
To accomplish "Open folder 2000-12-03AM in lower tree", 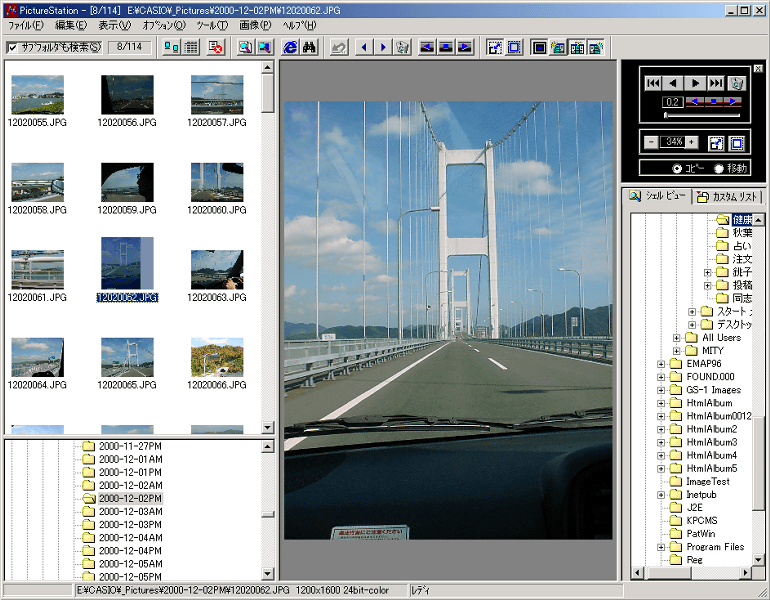I will (131, 512).
